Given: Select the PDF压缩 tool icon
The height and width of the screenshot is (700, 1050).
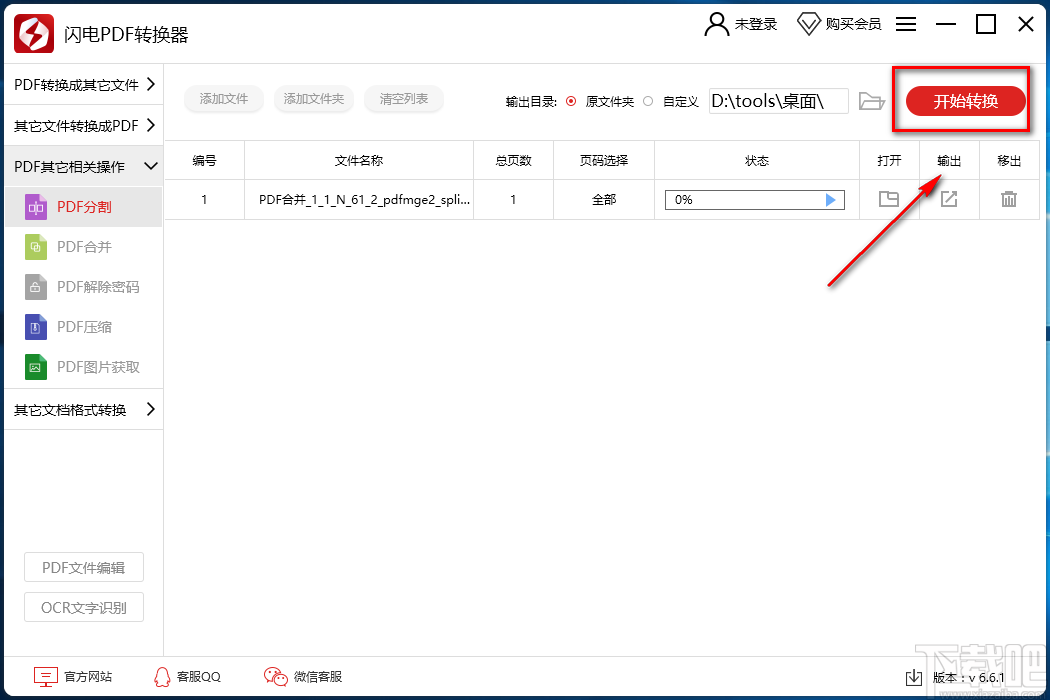Looking at the screenshot, I should 35,327.
